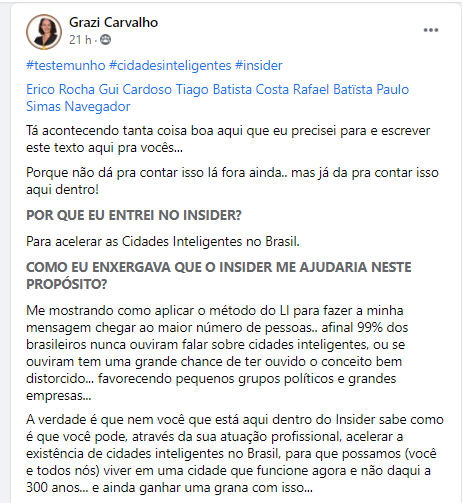This screenshot has height=503, width=462.
Task: Open the #testemunho hashtag
Action: point(66,65)
